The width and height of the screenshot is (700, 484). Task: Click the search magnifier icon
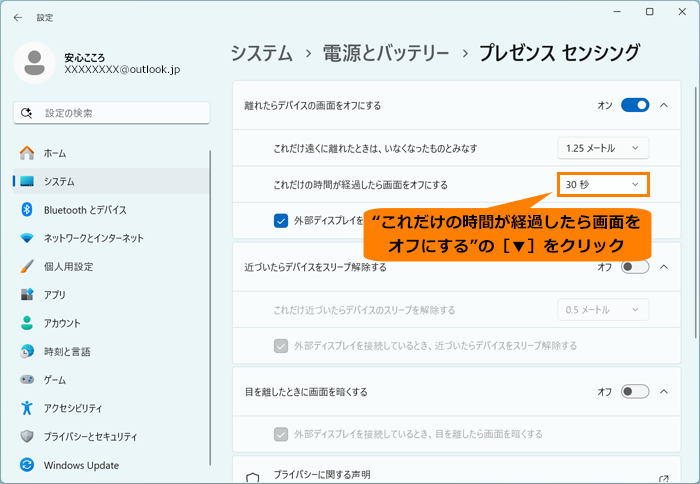pos(26,113)
